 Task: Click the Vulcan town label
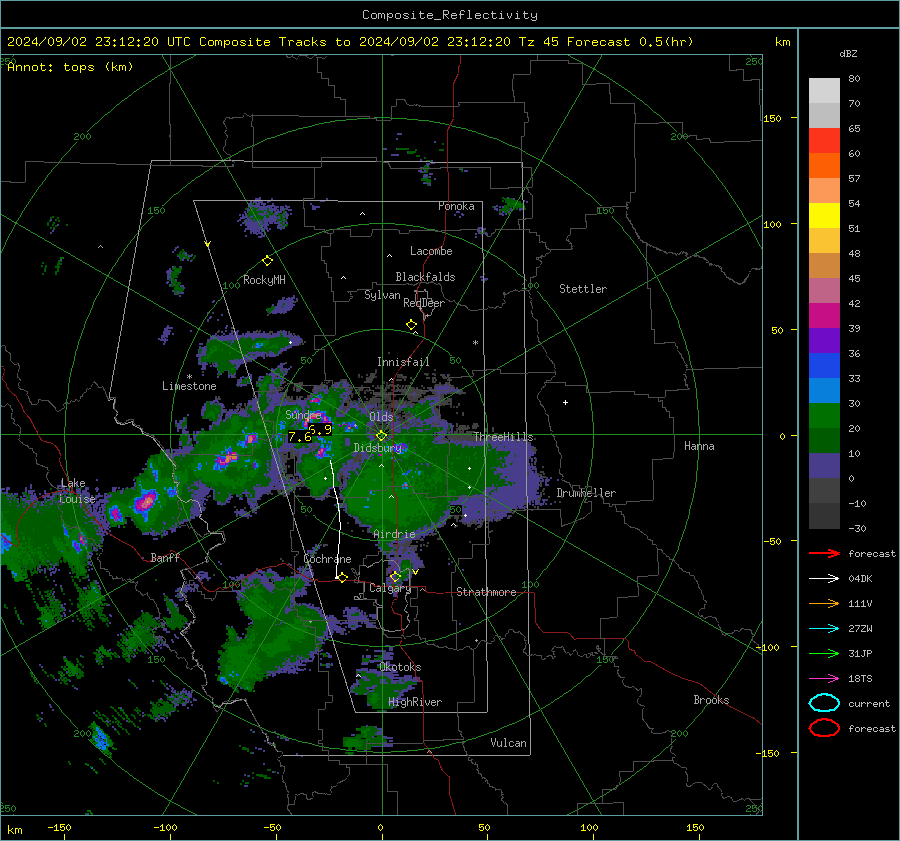[509, 743]
